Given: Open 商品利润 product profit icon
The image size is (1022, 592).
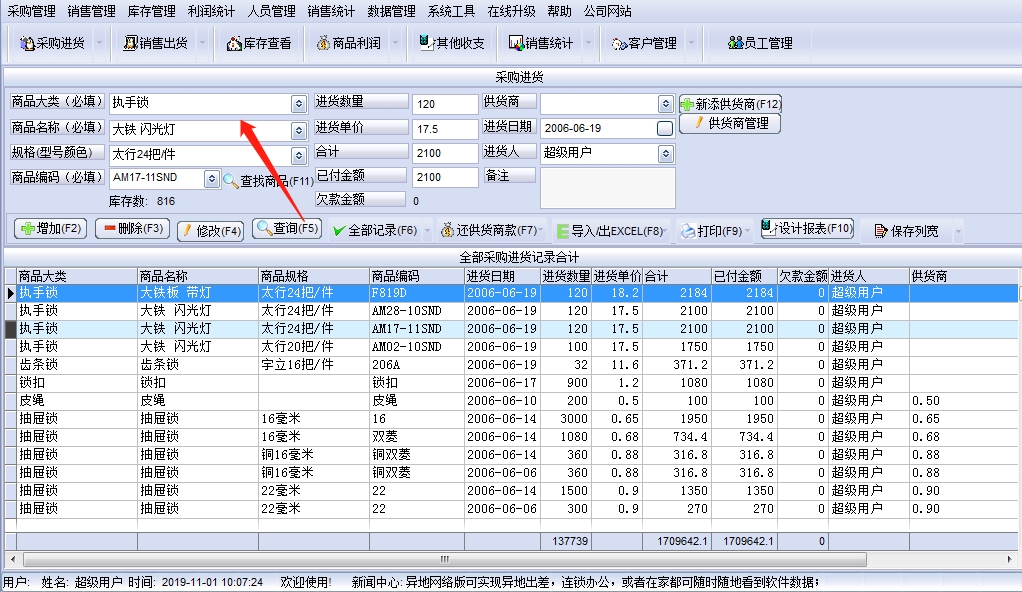Looking at the screenshot, I should 323,43.
